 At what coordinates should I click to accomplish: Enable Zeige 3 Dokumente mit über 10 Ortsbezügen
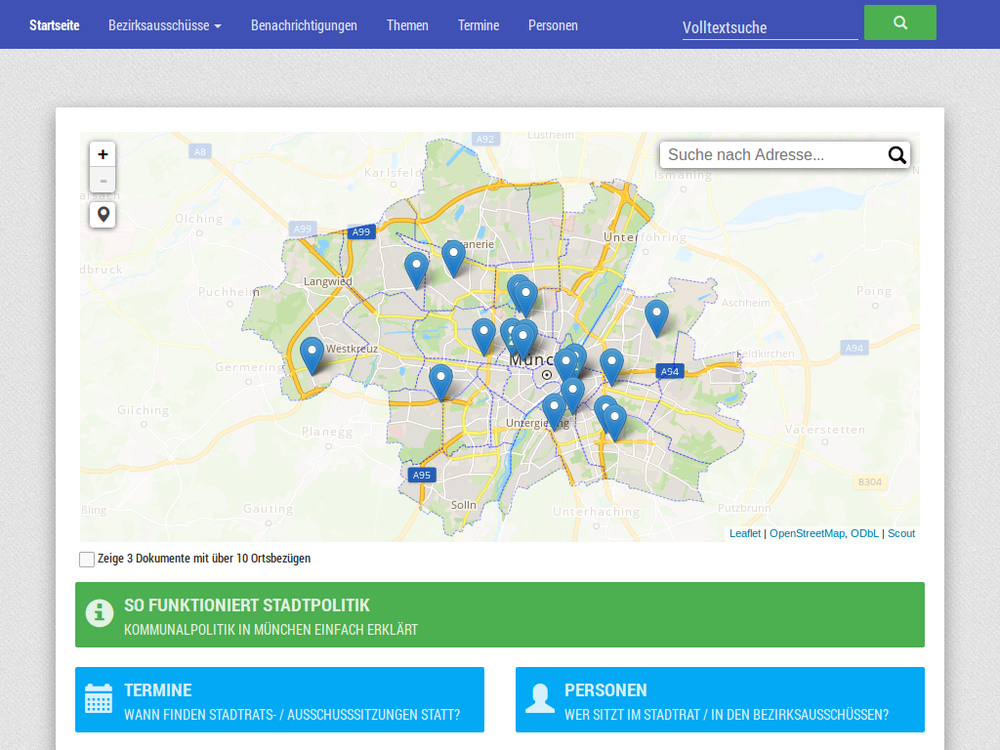point(87,559)
